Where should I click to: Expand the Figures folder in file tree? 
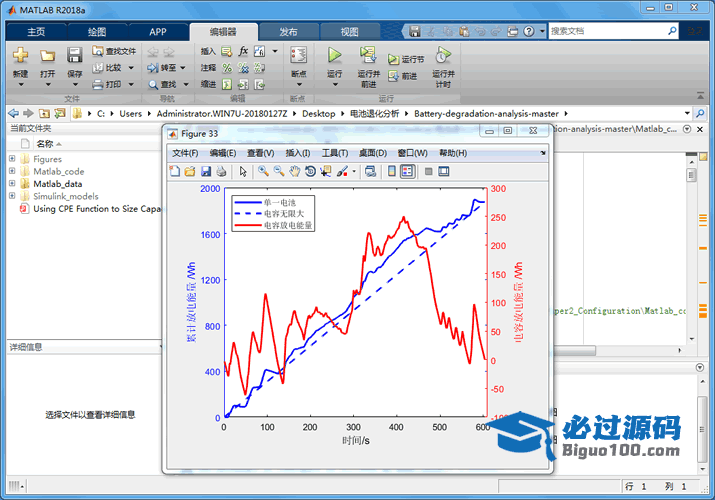coord(12,159)
